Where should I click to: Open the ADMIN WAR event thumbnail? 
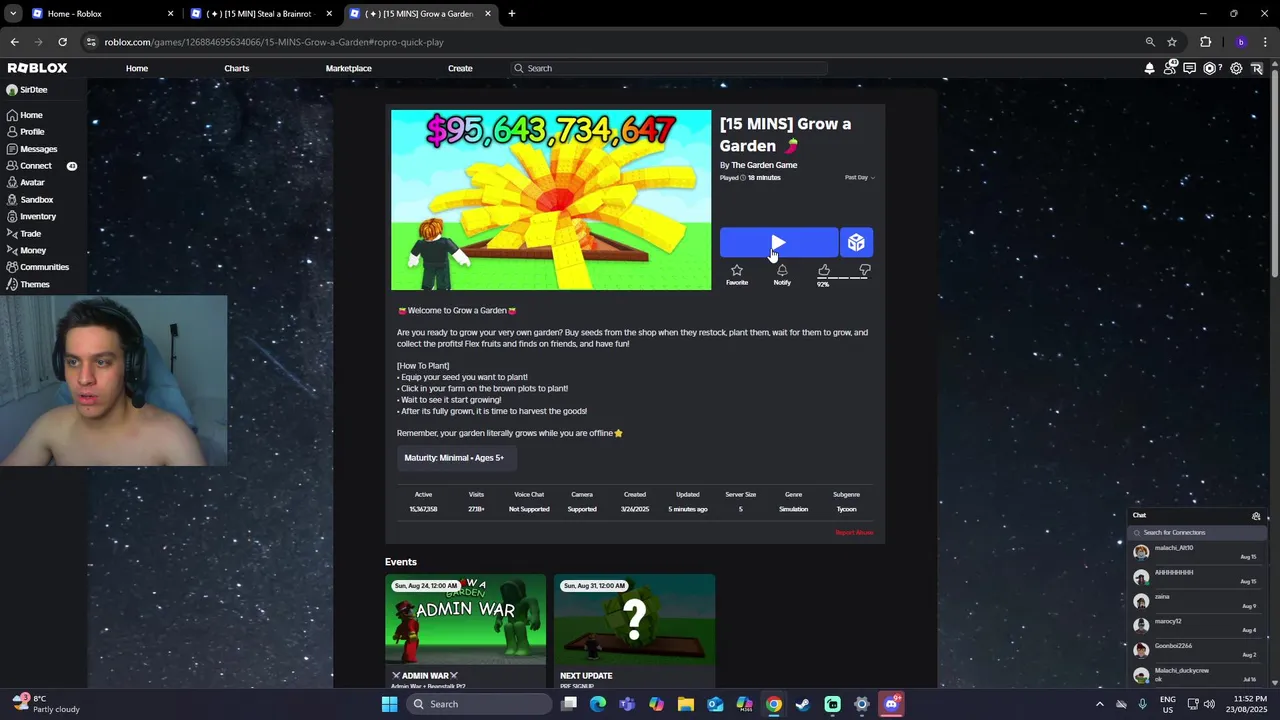466,619
